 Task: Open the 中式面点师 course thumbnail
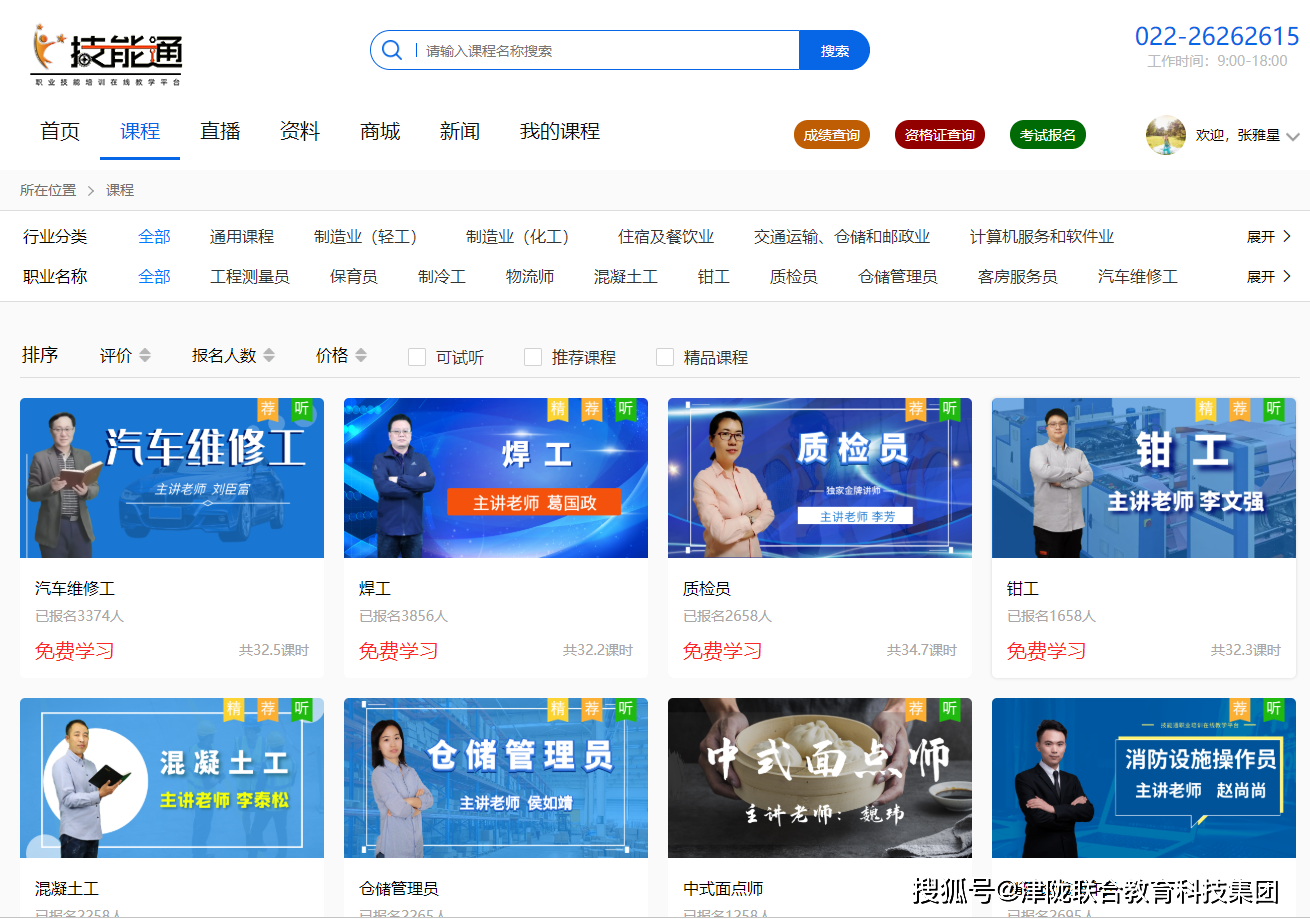pyautogui.click(x=820, y=778)
